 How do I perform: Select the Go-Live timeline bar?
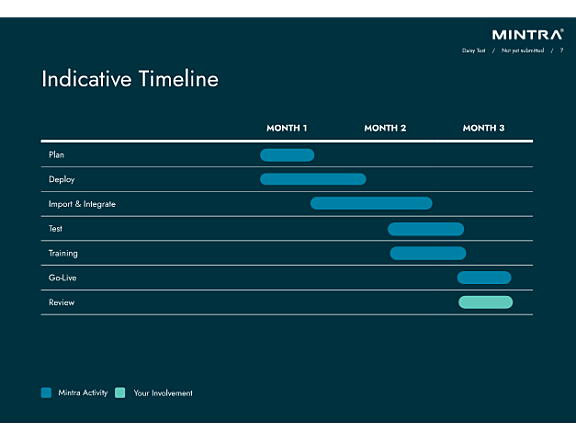coord(484,278)
